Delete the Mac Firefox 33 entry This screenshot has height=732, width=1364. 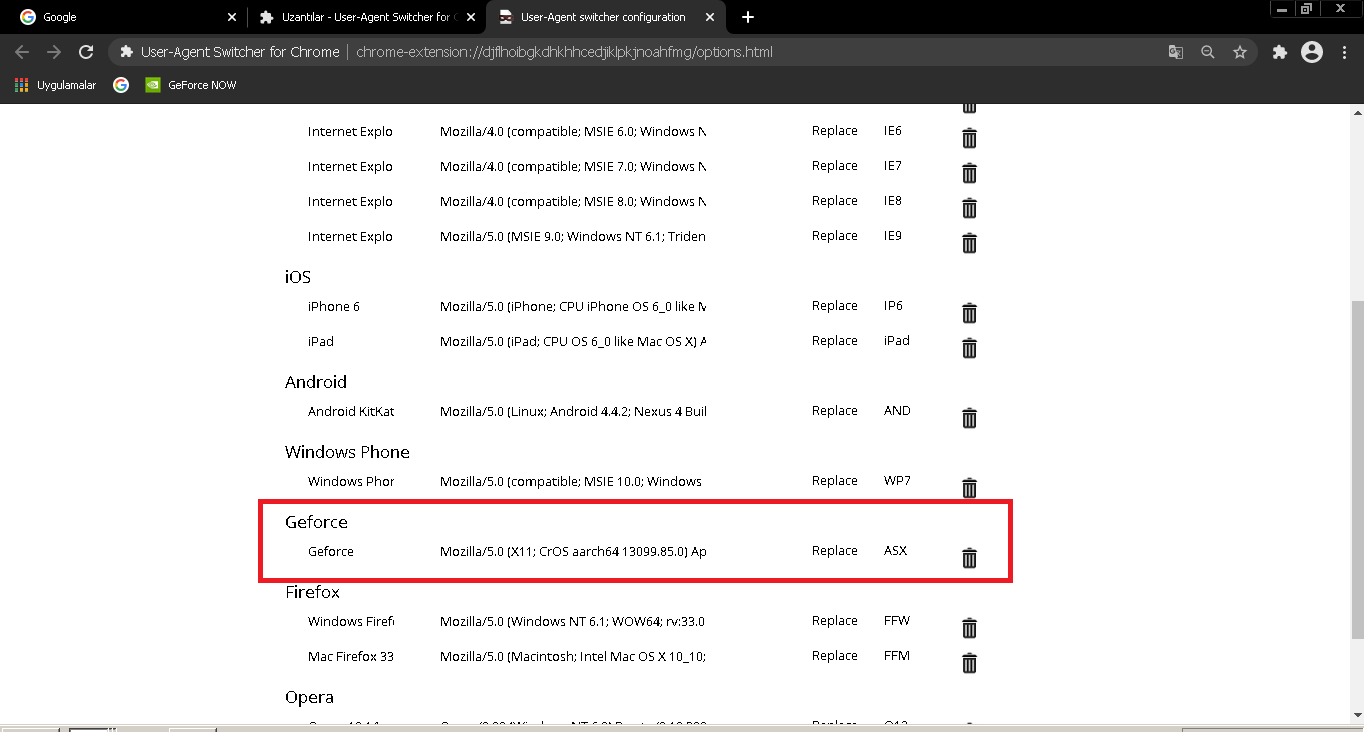[x=969, y=663]
